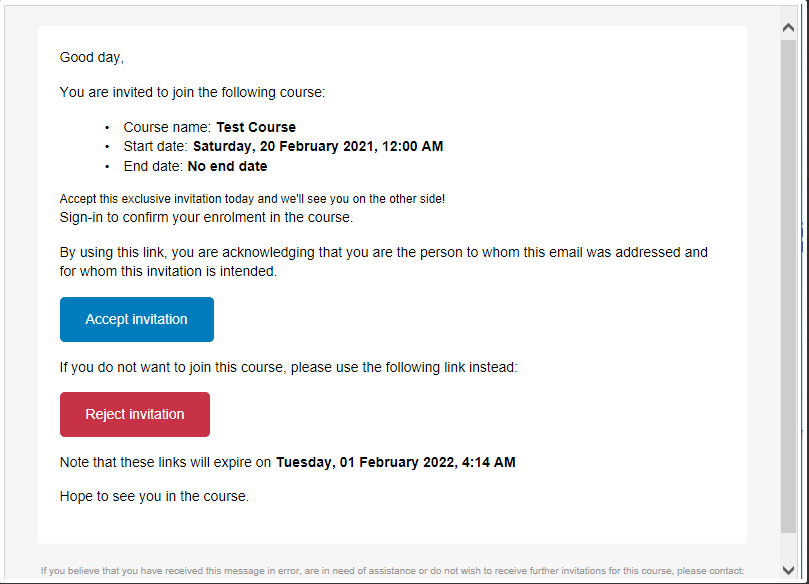Screen dimensions: 809x584
Task: Click the grey footer disclaimer text
Action: click(392, 571)
